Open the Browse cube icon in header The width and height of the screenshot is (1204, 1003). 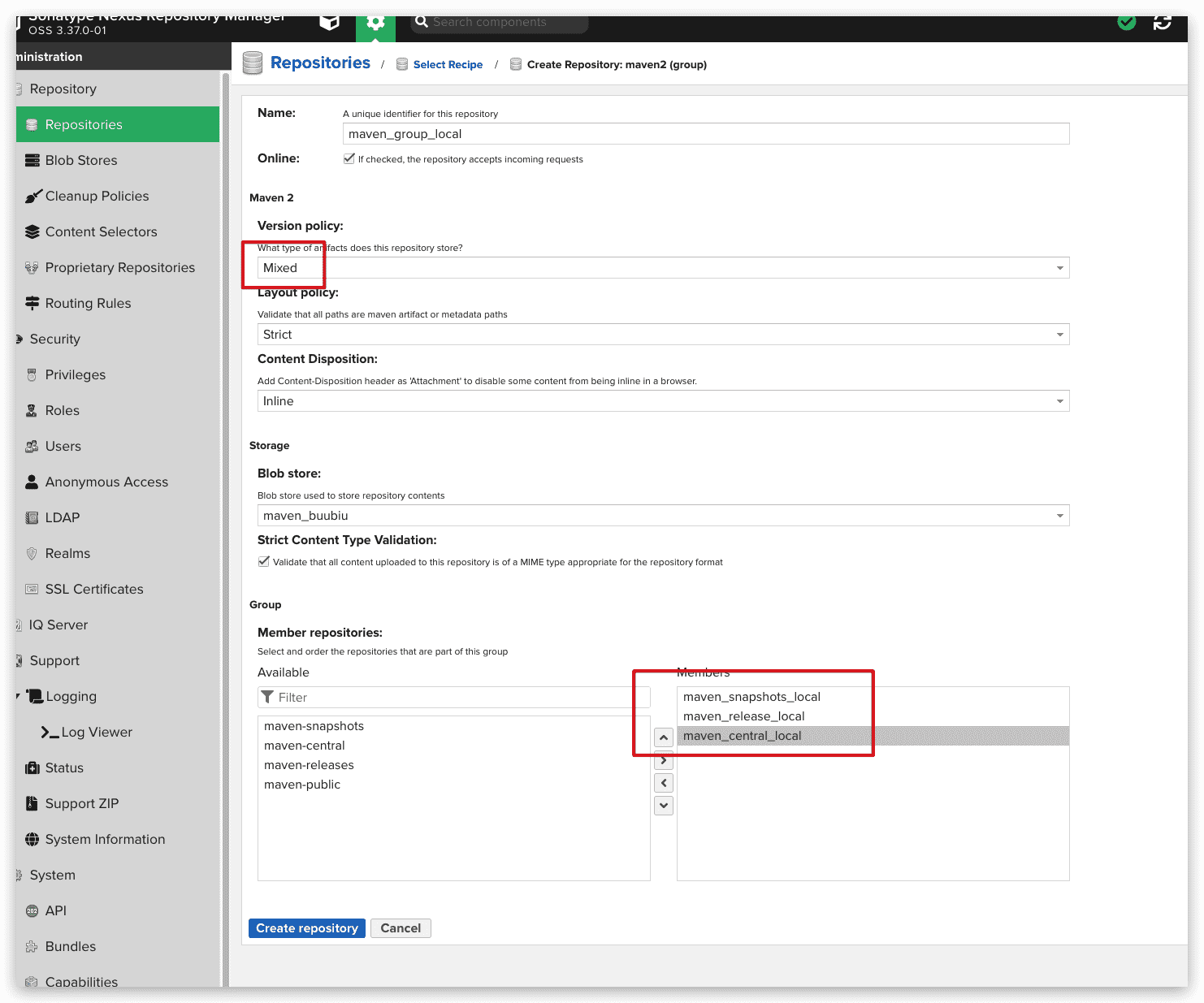[x=329, y=22]
